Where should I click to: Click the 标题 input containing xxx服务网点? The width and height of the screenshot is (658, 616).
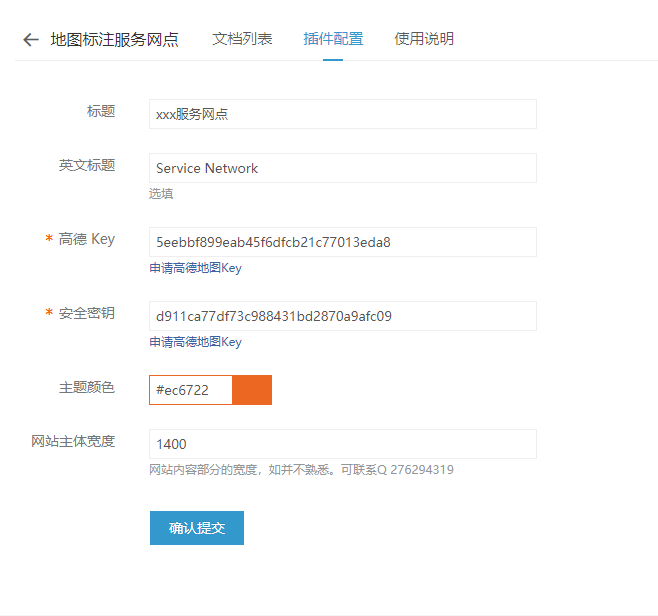click(x=343, y=114)
